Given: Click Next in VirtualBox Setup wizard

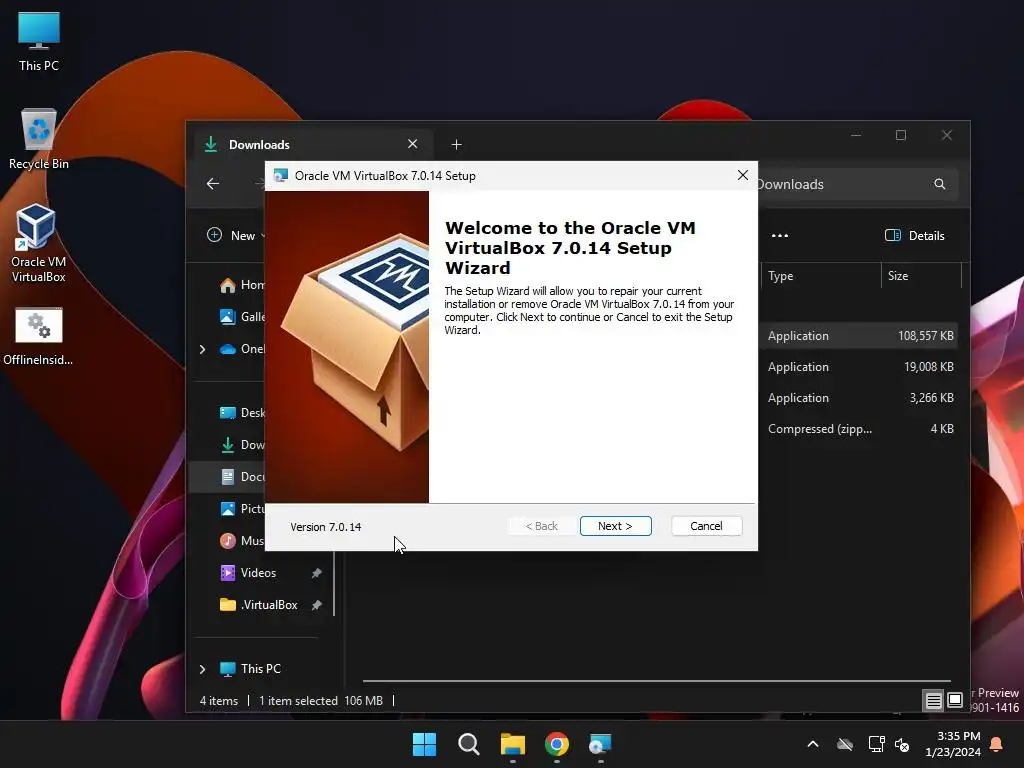Looking at the screenshot, I should click(x=615, y=526).
